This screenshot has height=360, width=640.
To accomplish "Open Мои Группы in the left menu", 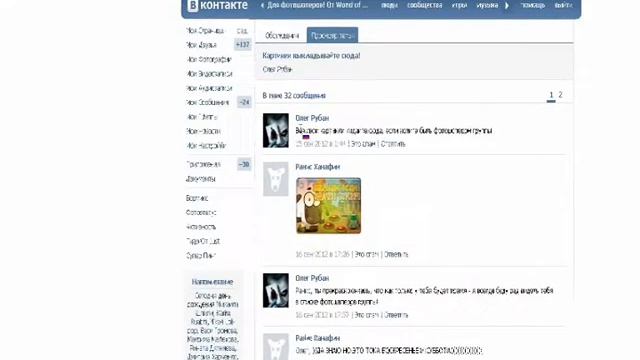I will 202,117.
